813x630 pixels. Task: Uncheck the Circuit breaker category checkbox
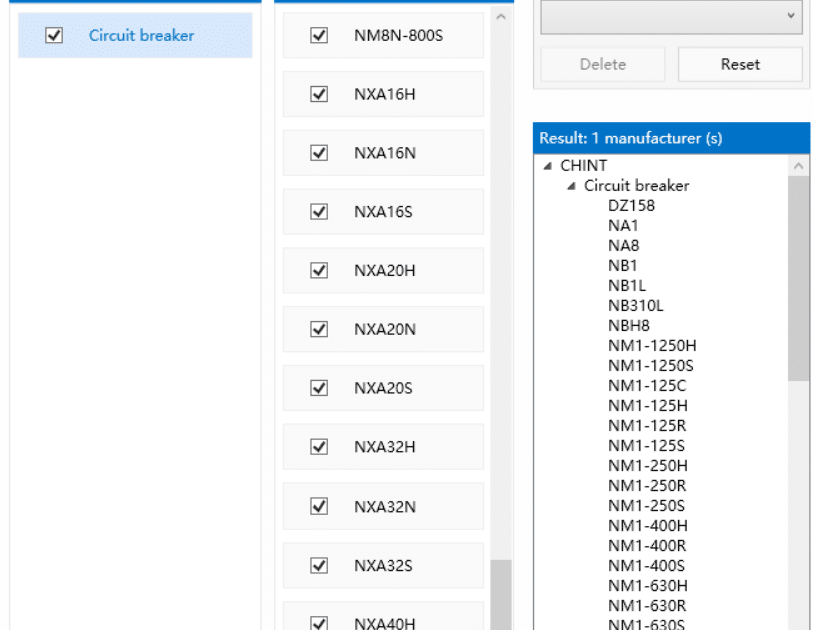coord(54,35)
